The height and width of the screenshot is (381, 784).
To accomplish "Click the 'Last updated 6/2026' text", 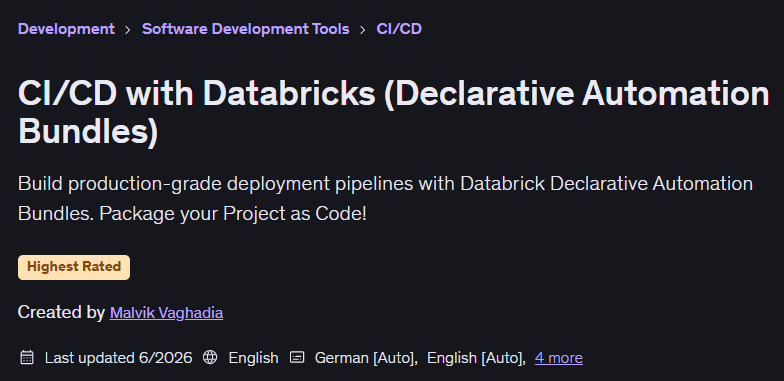I will pyautogui.click(x=118, y=358).
